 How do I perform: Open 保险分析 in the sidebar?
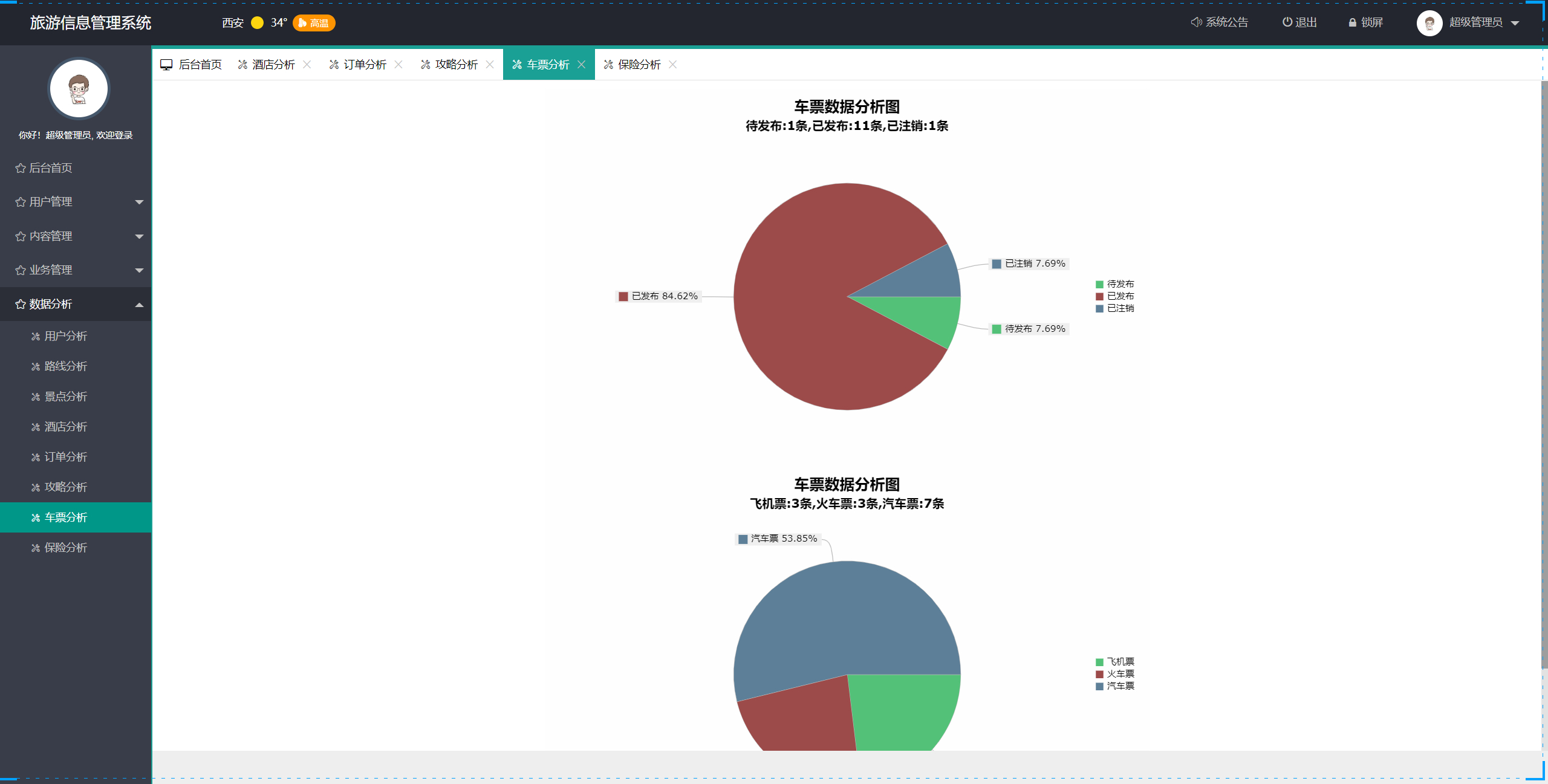tap(65, 548)
